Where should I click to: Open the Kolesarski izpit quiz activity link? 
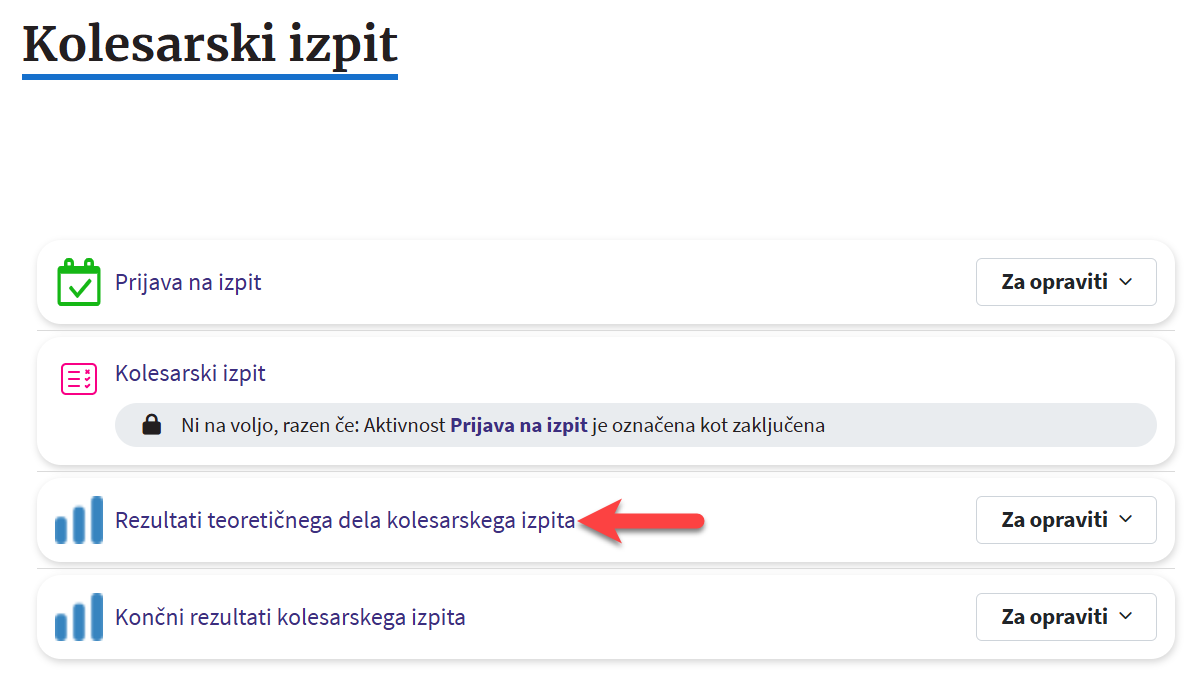click(190, 374)
